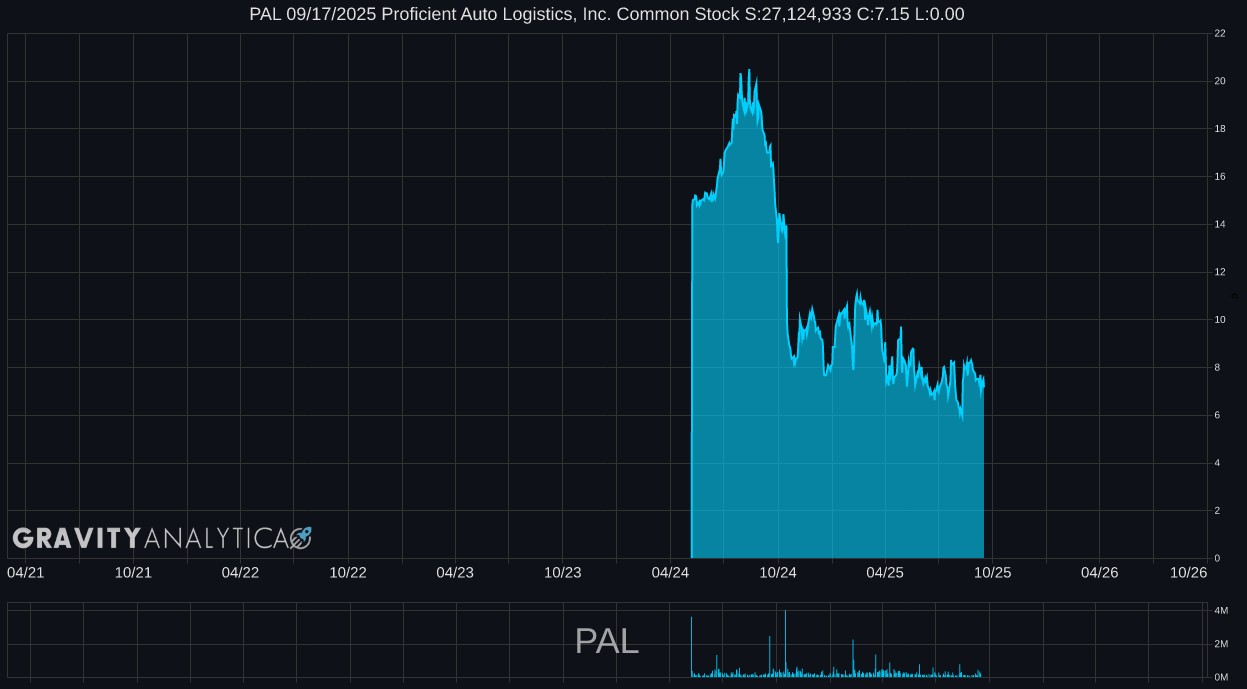Select the 10/25 date axis label
Viewport: 1247px width, 689px height.
pos(993,572)
